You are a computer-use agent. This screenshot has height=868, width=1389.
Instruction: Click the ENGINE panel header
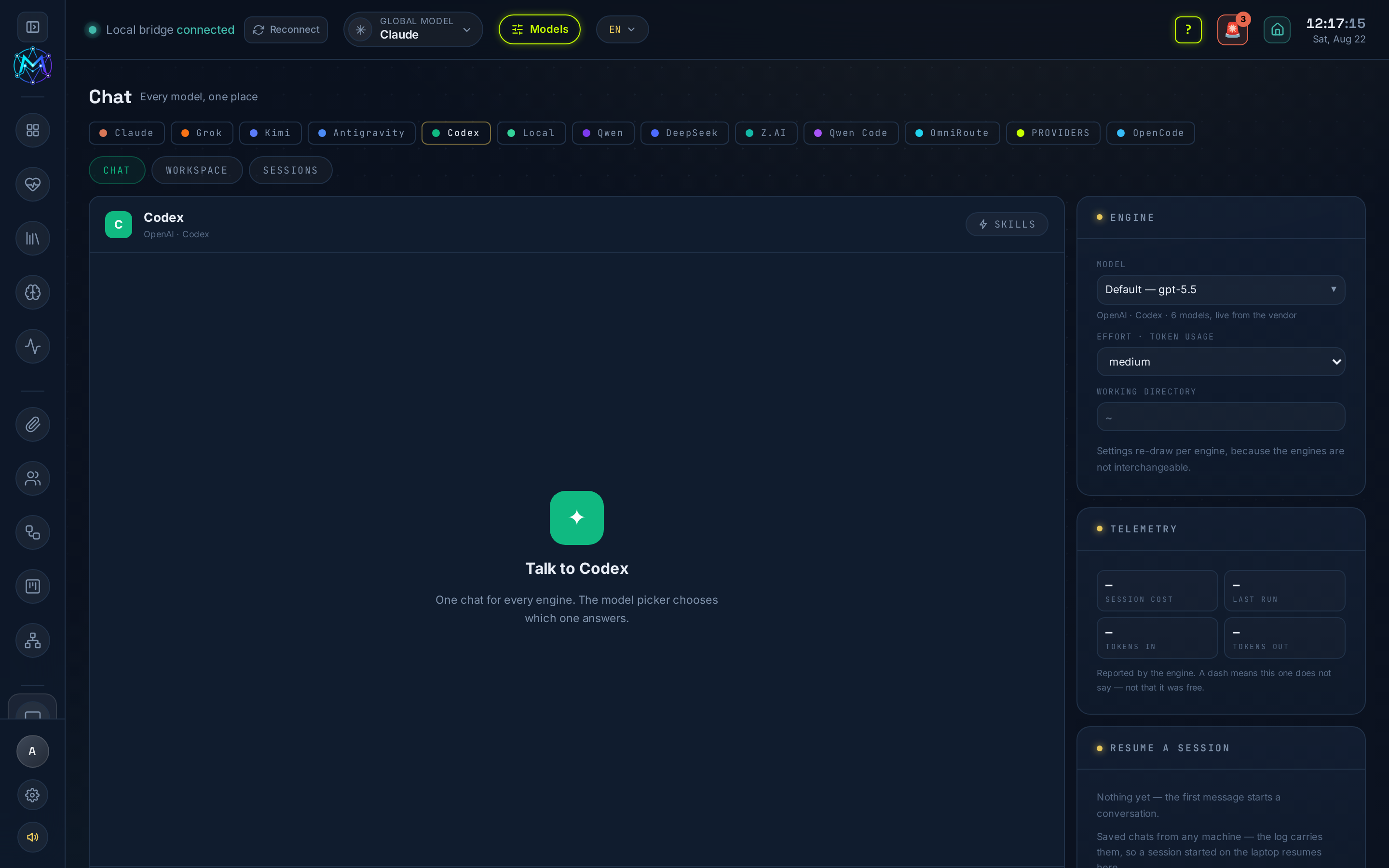coord(1221,217)
